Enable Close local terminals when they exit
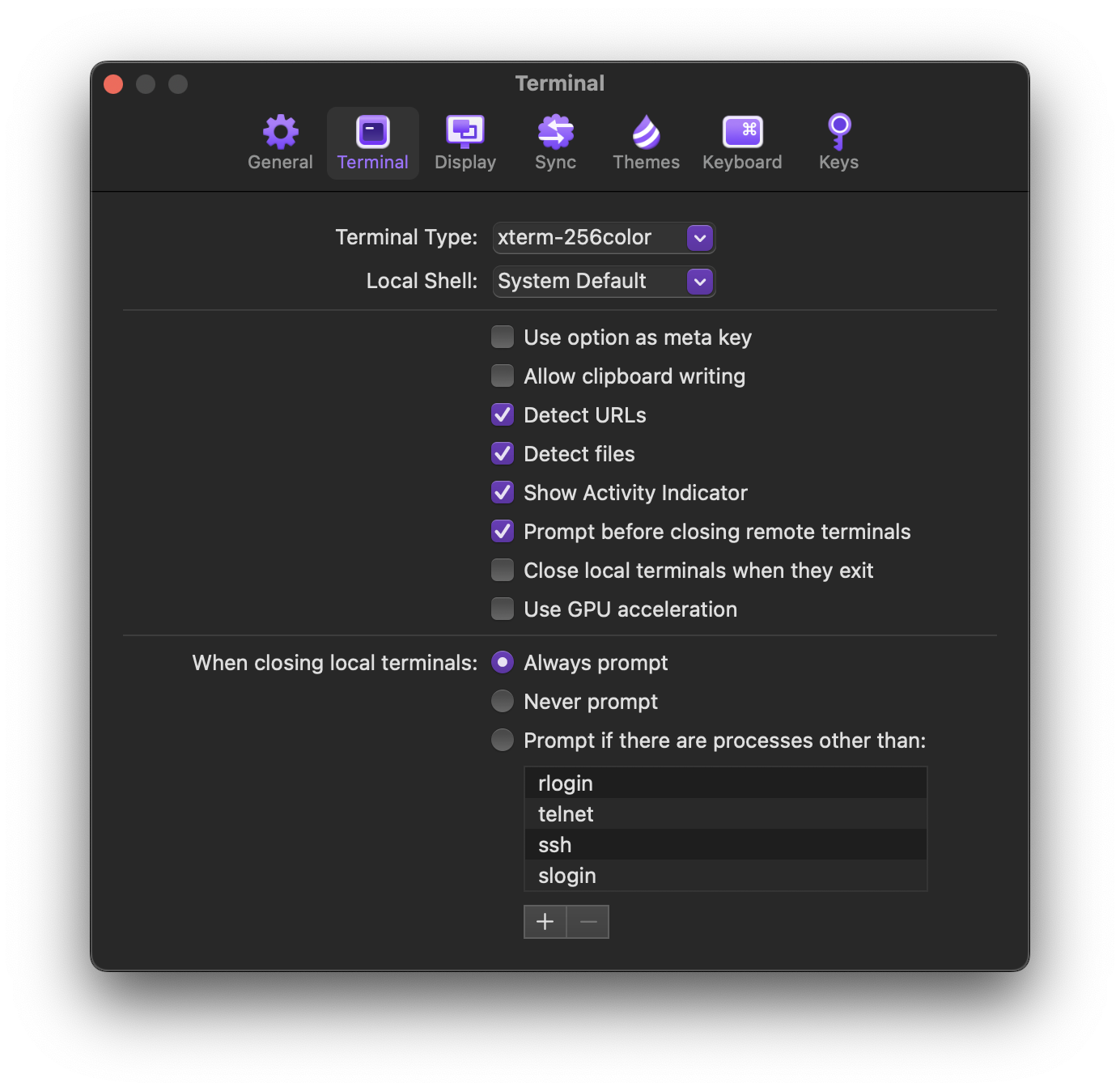 coord(503,570)
